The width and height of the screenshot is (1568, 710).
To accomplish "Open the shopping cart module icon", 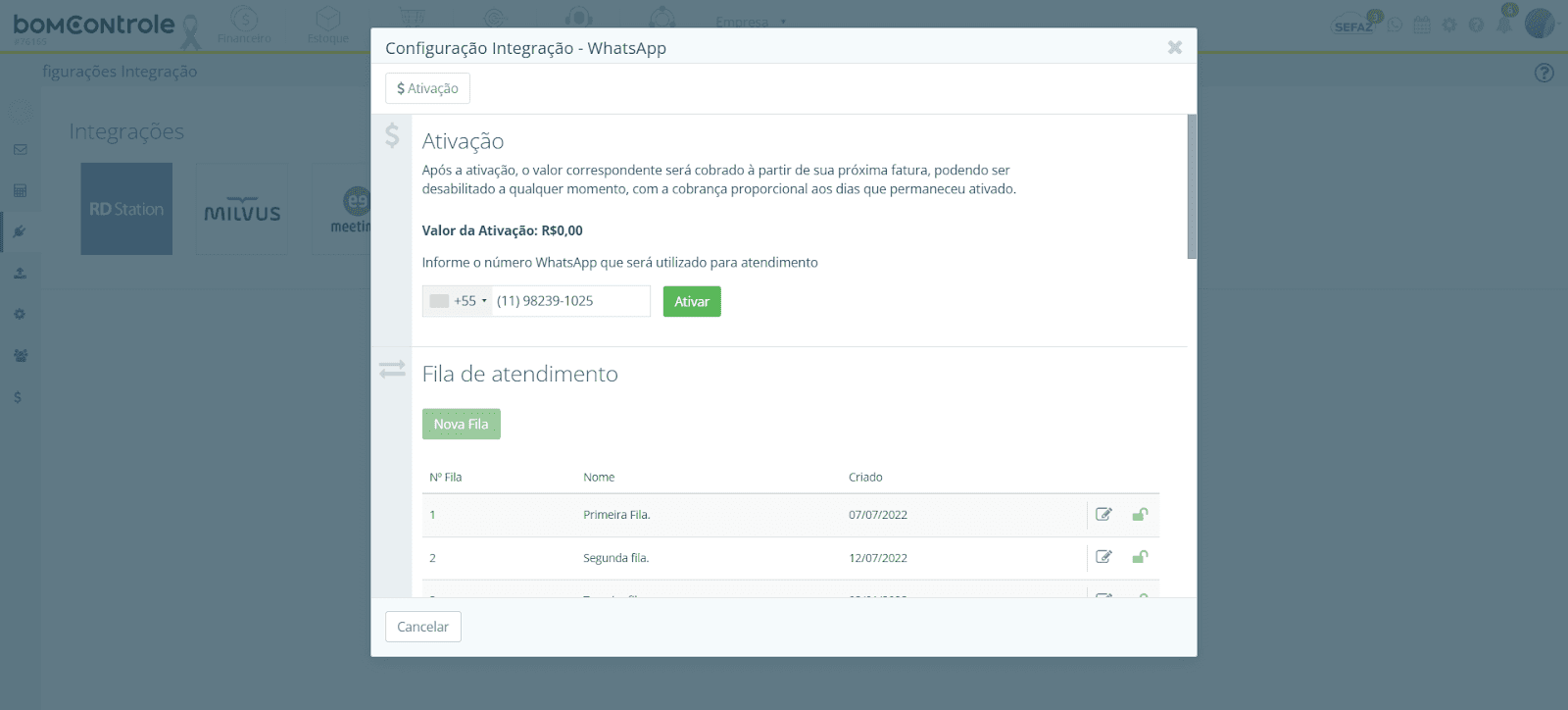I will point(413,19).
